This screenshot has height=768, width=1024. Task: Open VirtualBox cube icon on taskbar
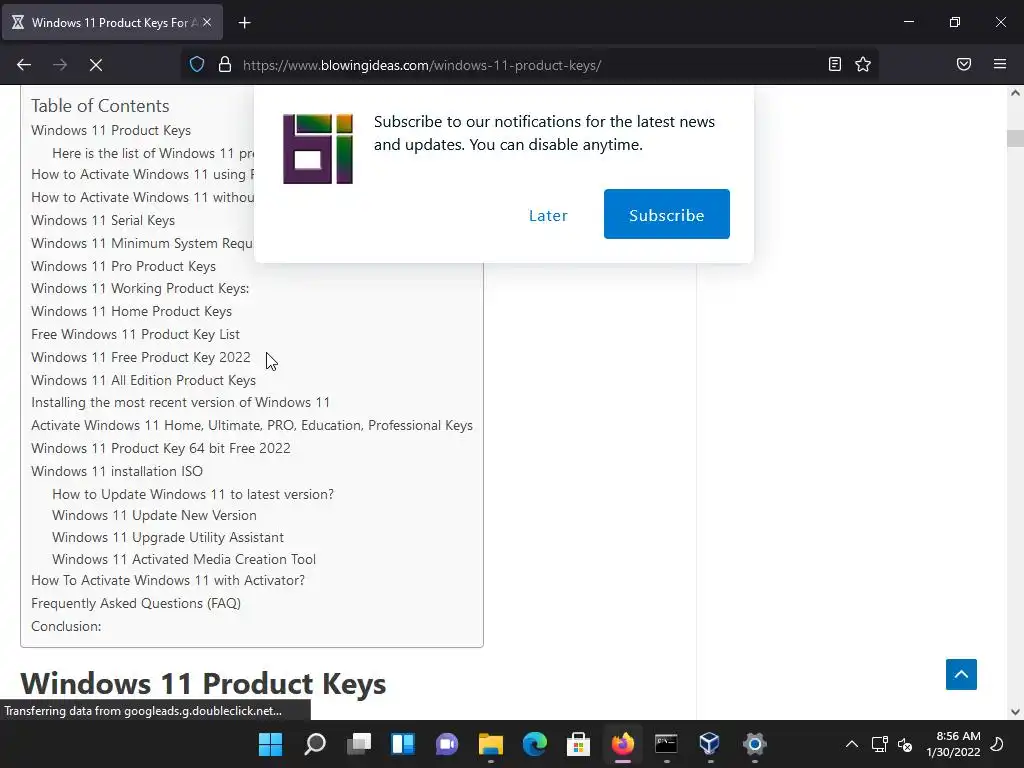click(x=710, y=744)
